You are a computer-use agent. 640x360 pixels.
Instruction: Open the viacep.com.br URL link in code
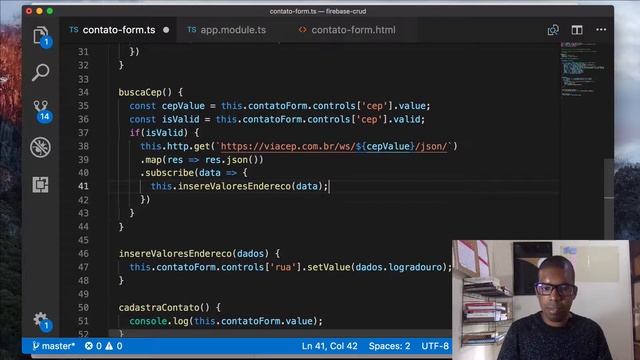coord(334,146)
